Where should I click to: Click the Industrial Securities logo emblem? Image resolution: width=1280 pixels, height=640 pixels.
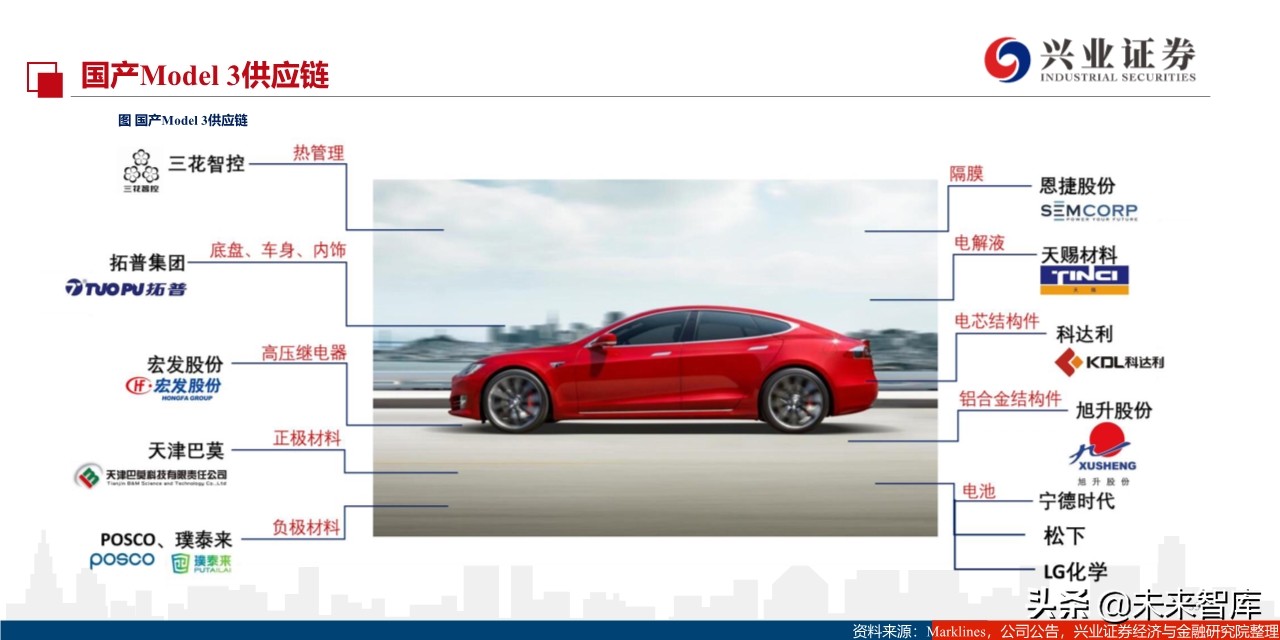point(1006,60)
